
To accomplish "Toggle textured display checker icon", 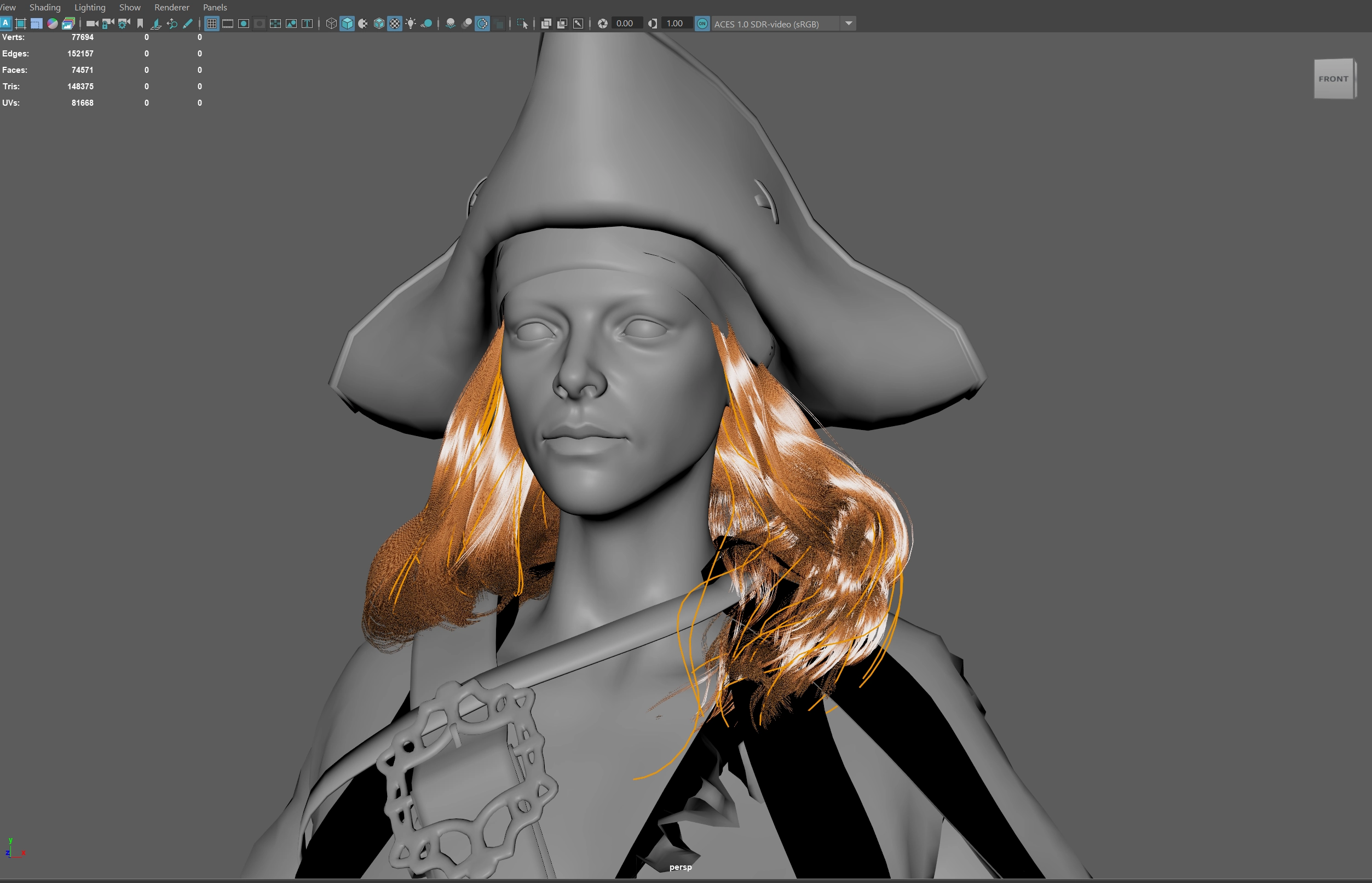I will pos(395,24).
